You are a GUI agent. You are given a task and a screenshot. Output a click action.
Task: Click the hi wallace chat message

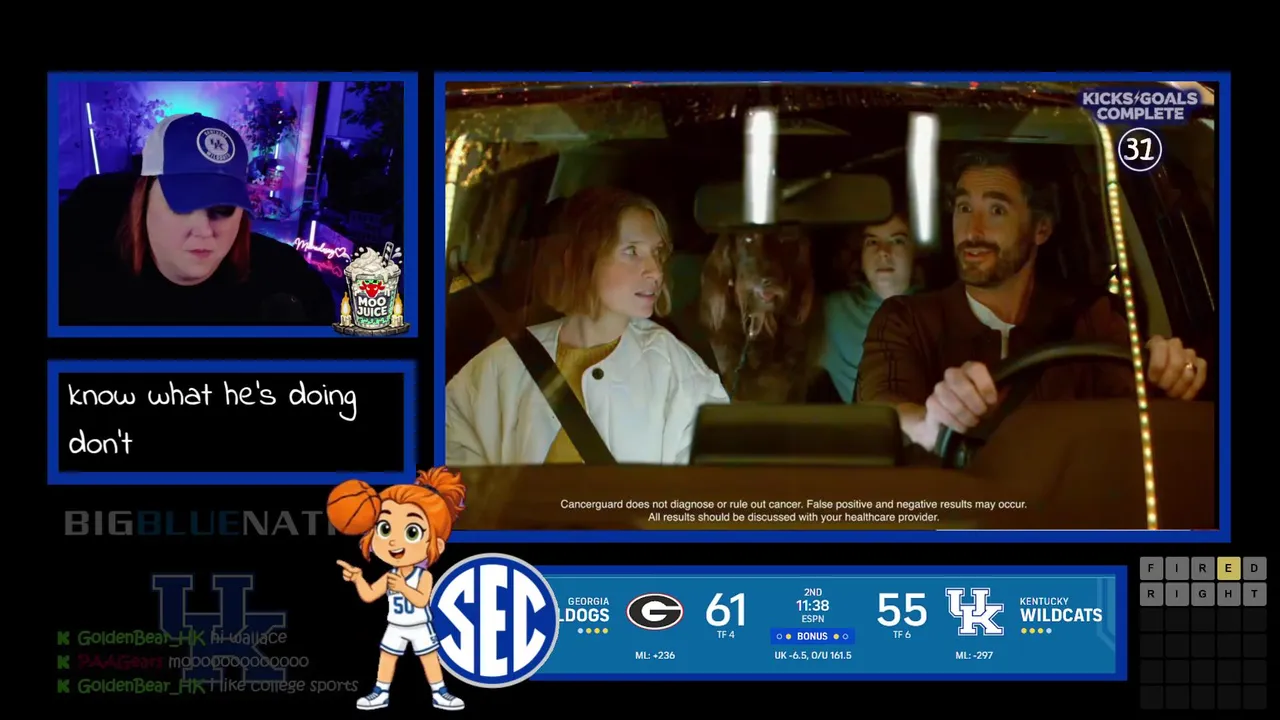click(x=249, y=637)
